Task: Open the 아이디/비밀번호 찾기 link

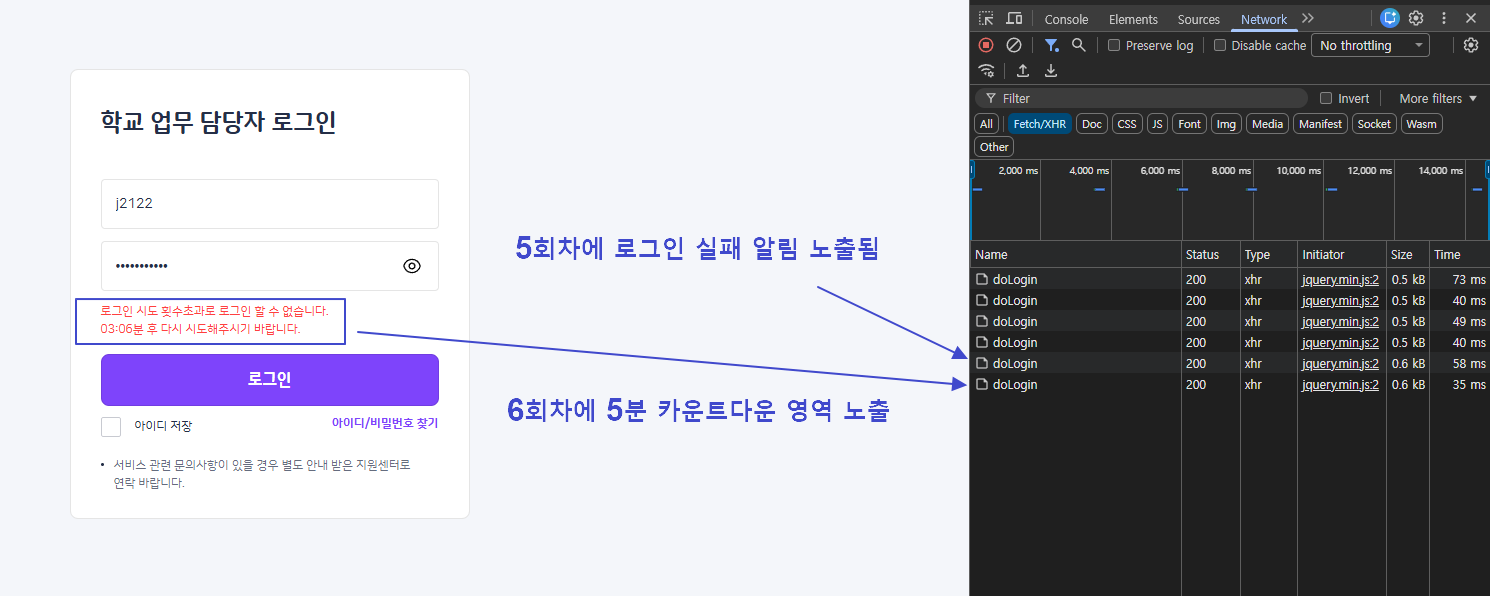Action: (x=385, y=423)
